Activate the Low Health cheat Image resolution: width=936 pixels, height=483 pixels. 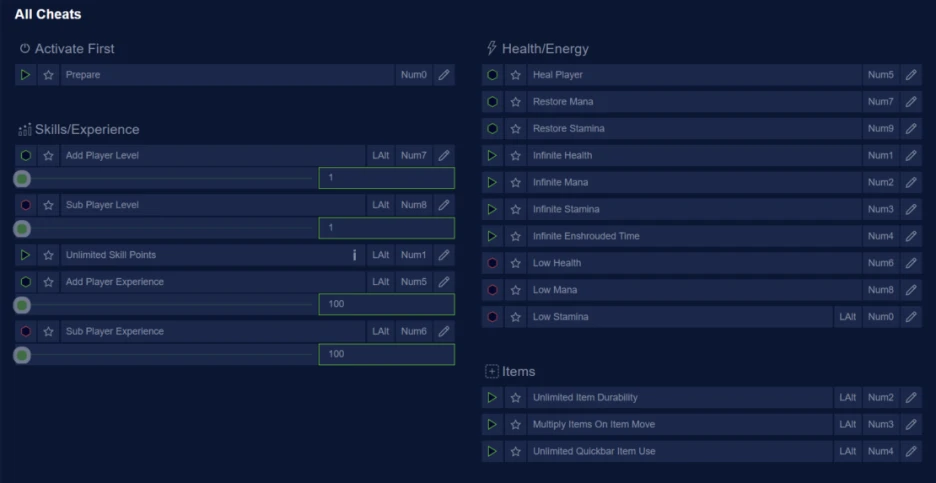click(492, 264)
